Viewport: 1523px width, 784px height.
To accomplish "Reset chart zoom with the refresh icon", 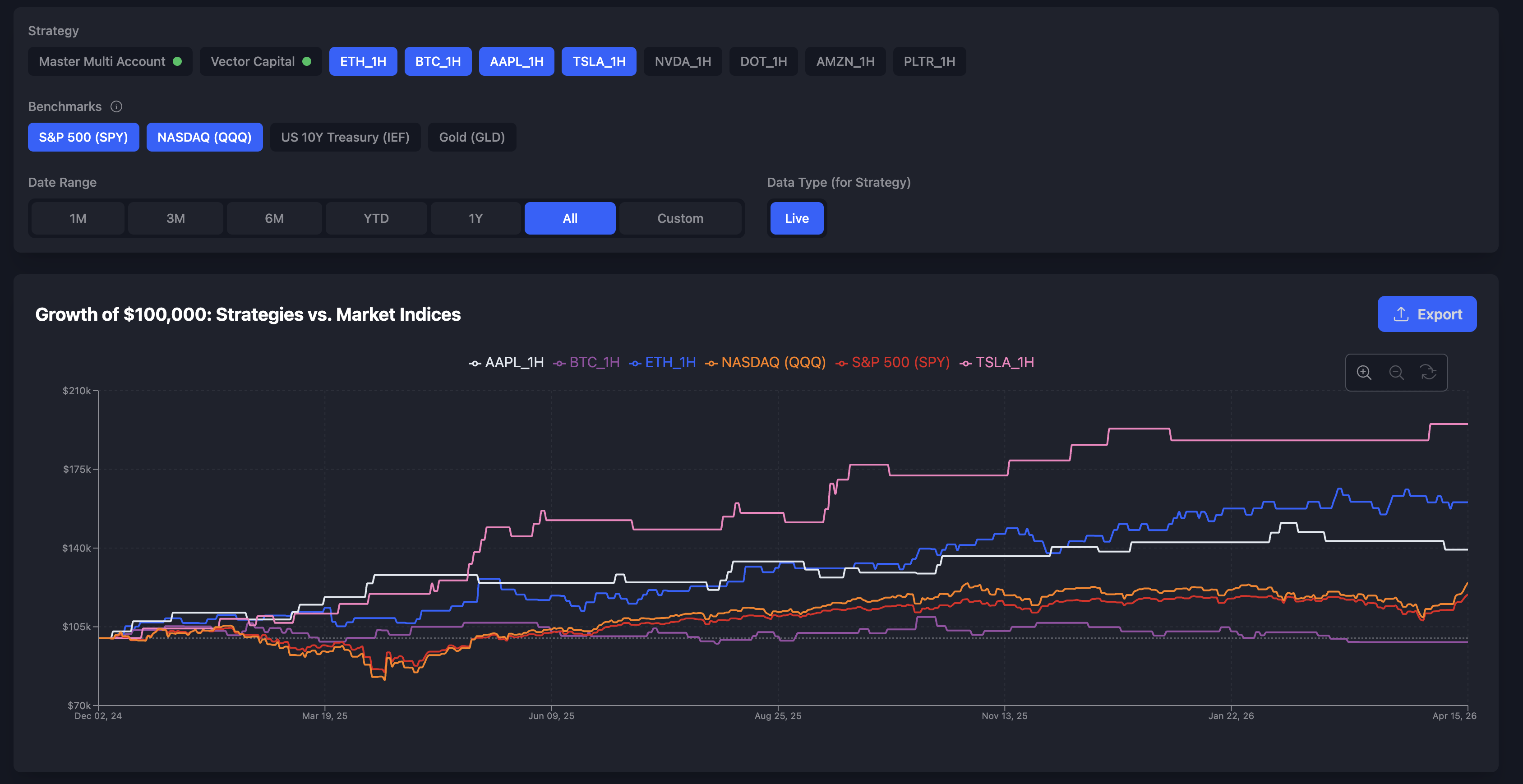I will [1428, 373].
